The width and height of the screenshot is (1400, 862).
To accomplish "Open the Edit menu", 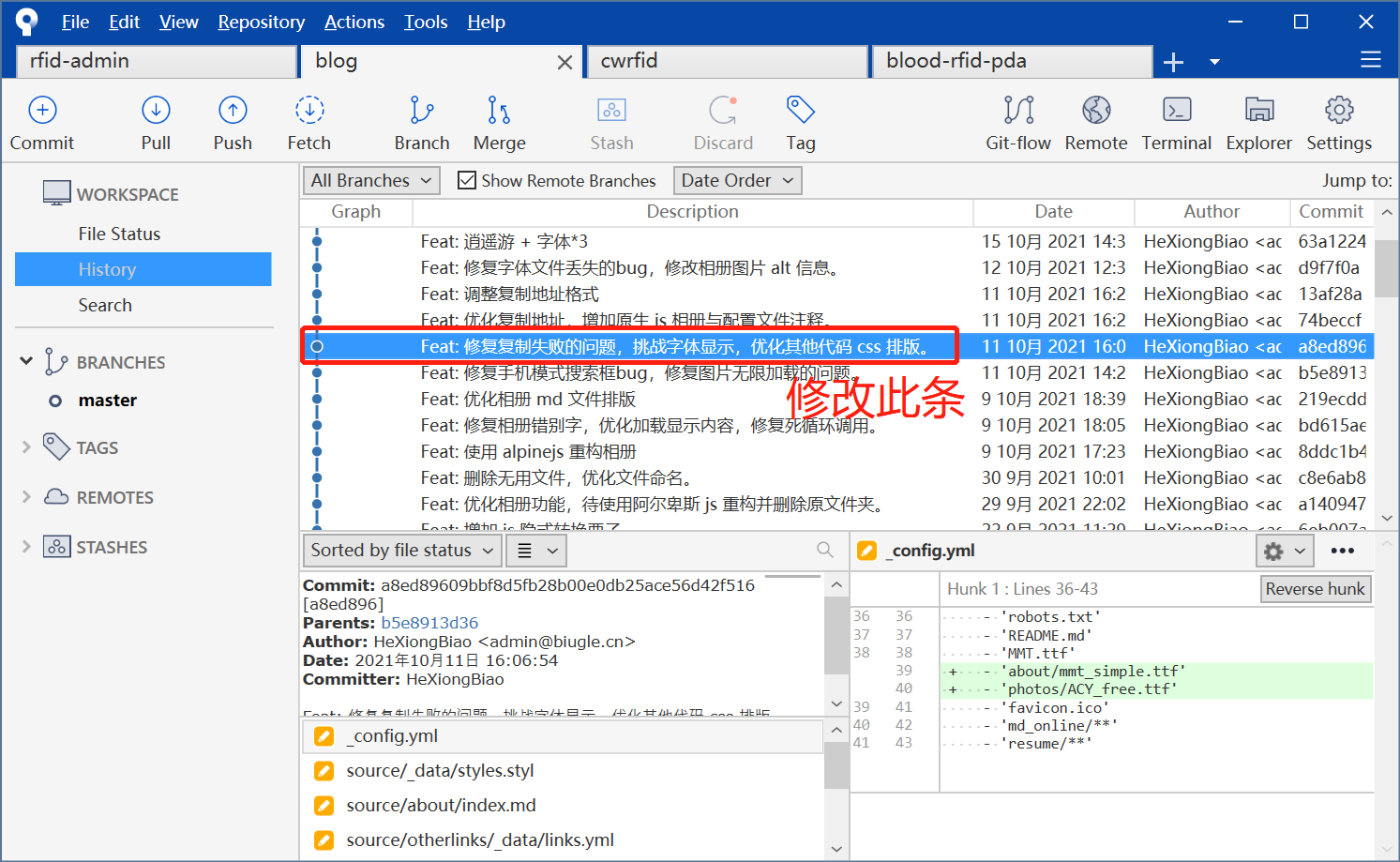I will [124, 22].
